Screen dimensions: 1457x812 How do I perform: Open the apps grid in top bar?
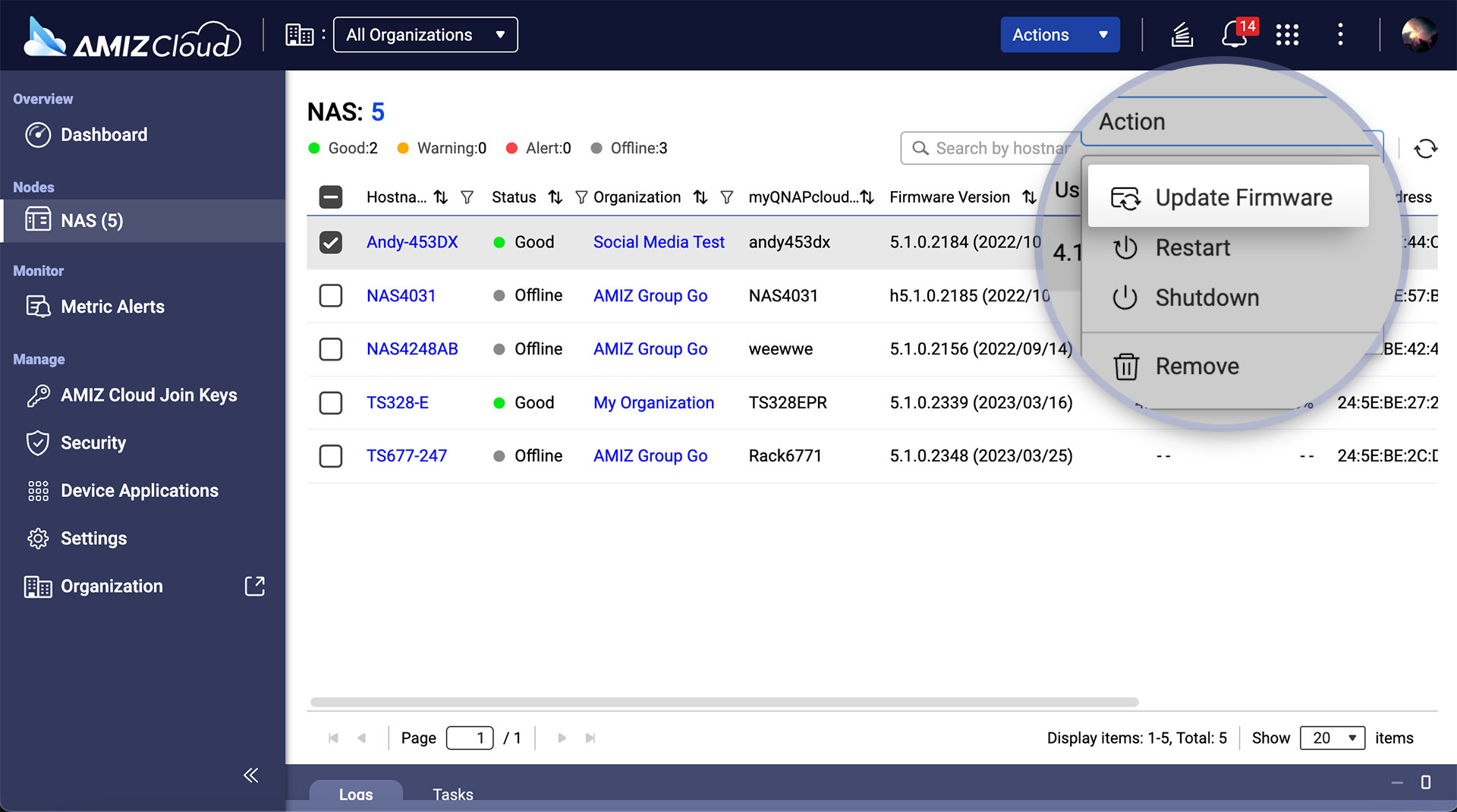tap(1287, 34)
